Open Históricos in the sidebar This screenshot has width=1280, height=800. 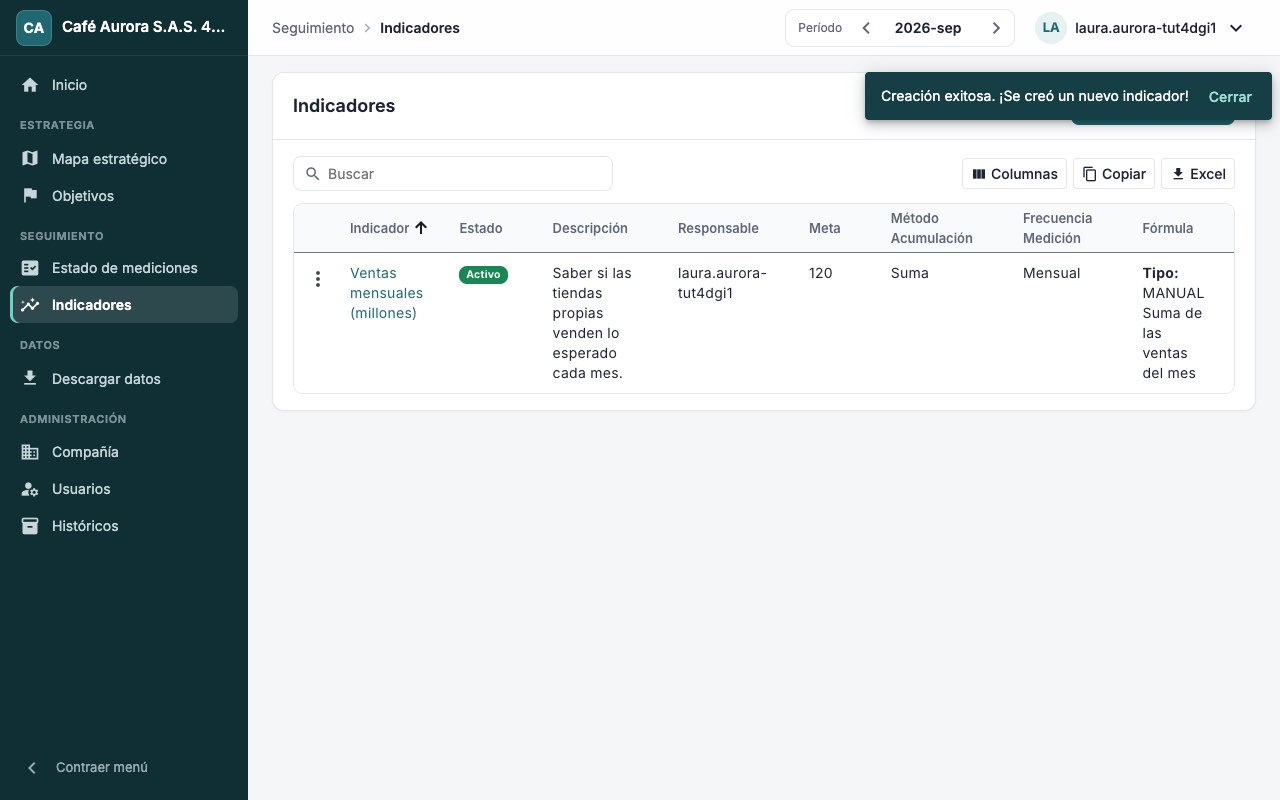coord(124,526)
